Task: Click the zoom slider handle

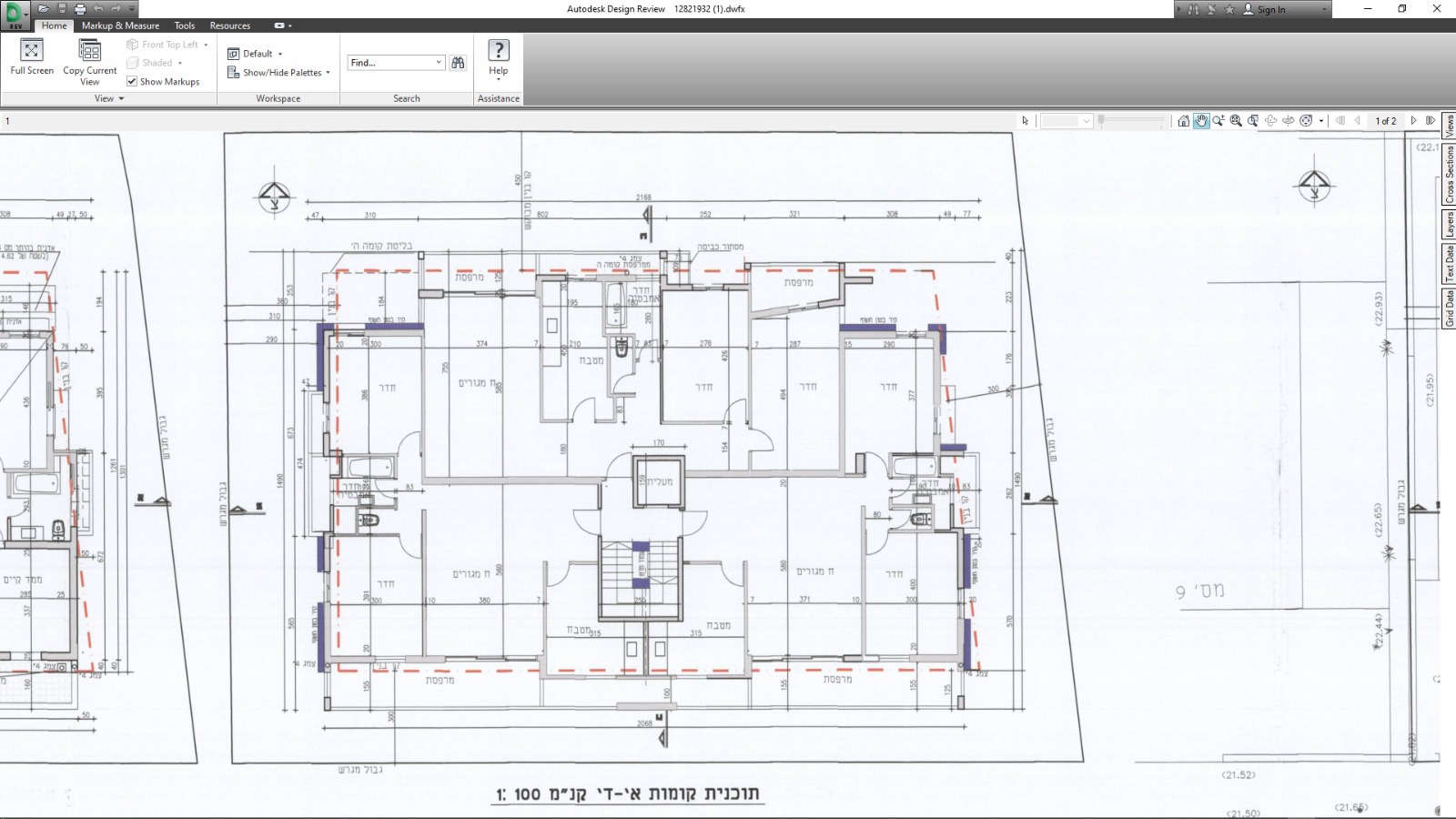Action: pos(1101,119)
